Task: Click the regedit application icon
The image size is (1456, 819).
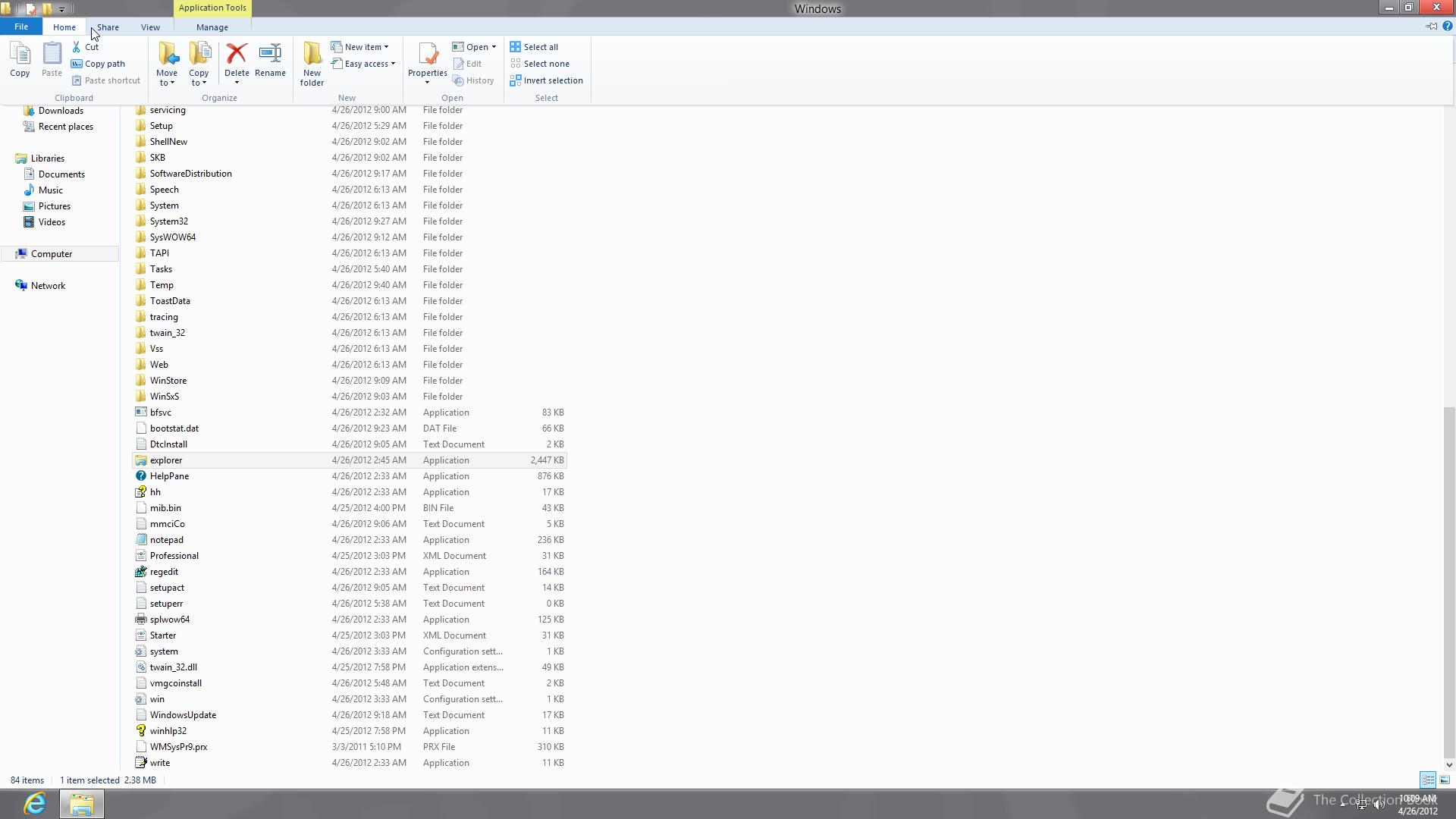Action: point(140,572)
